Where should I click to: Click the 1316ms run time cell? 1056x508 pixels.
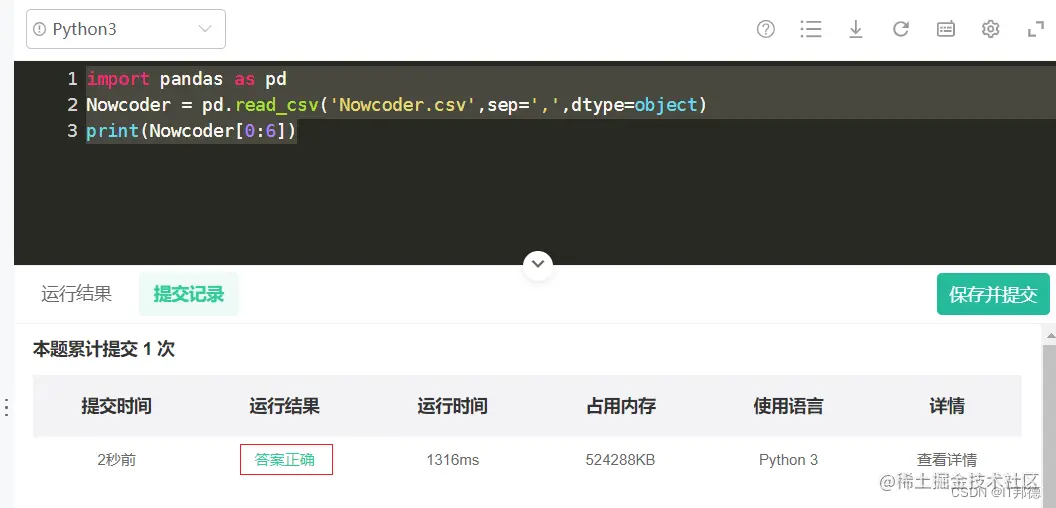tap(453, 460)
